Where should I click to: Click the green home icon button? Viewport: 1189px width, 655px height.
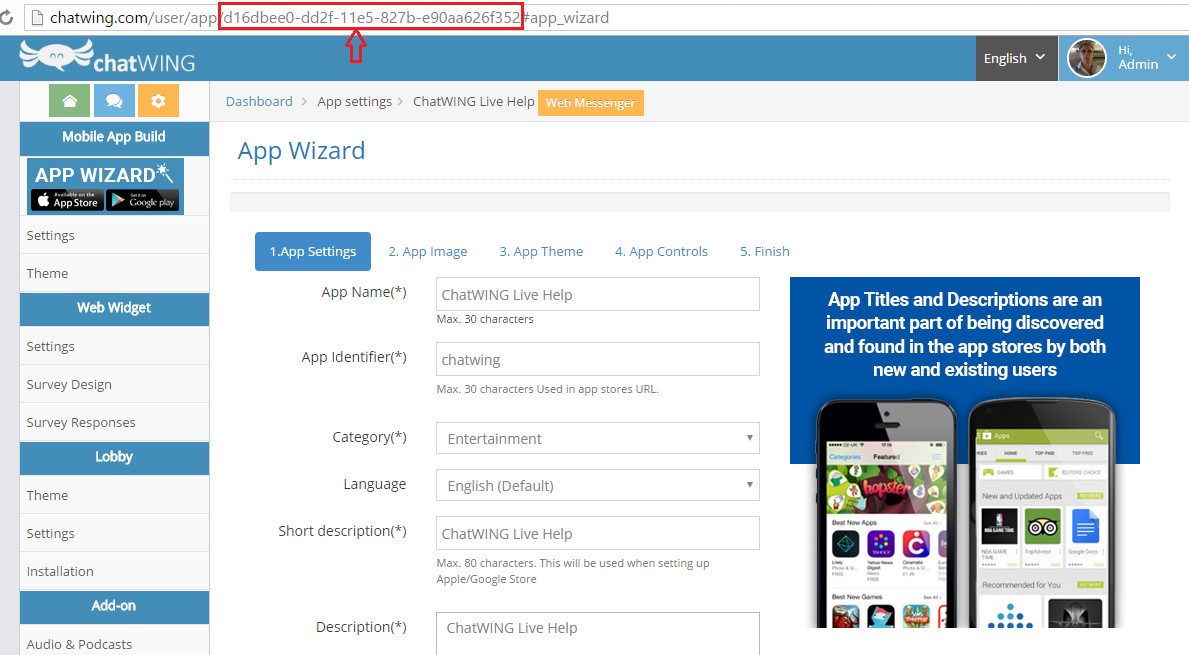(70, 101)
